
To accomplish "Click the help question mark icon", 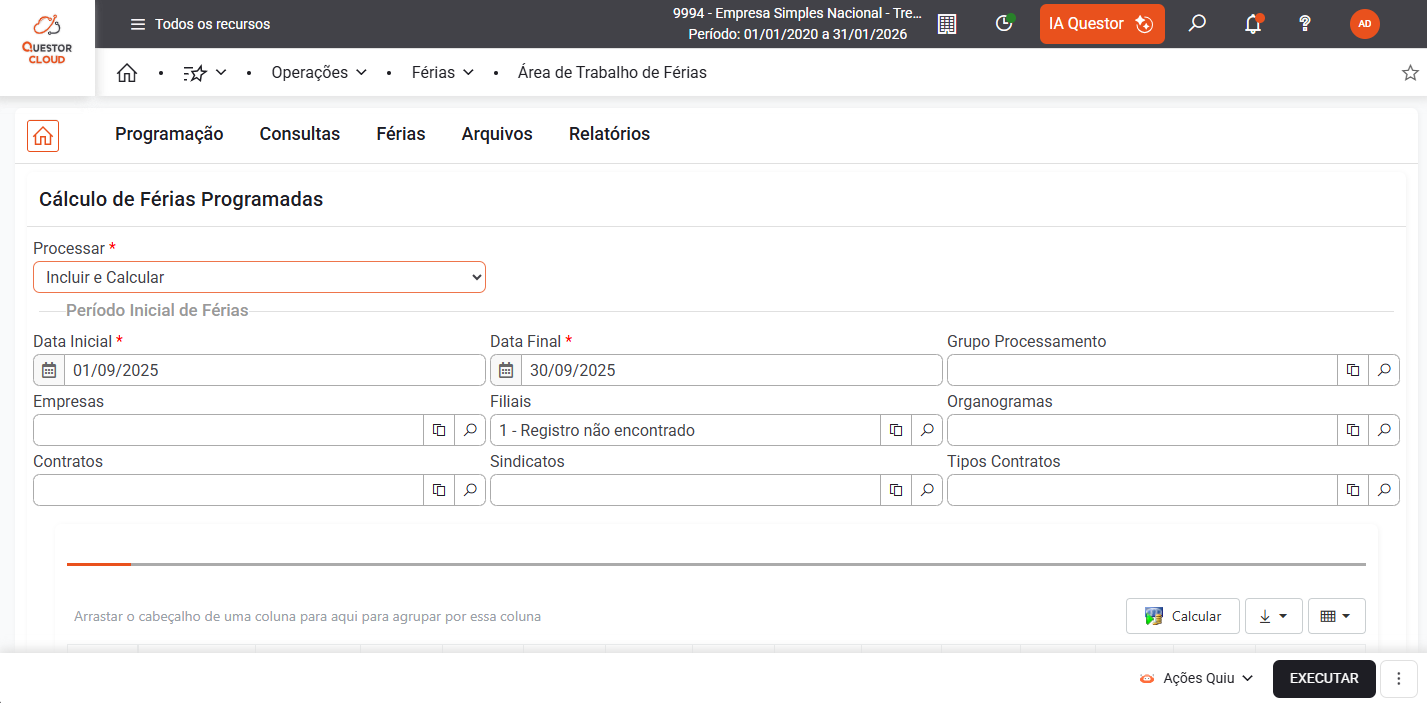I will tap(1304, 24).
